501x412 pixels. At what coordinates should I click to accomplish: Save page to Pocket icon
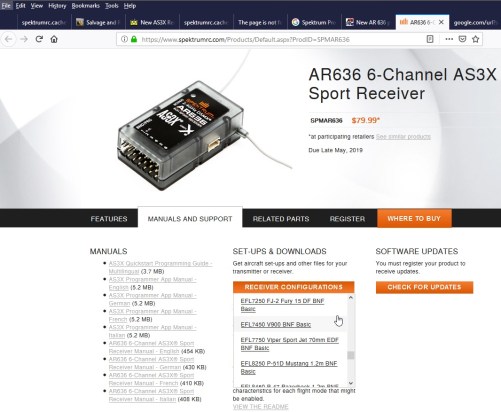tap(462, 39)
